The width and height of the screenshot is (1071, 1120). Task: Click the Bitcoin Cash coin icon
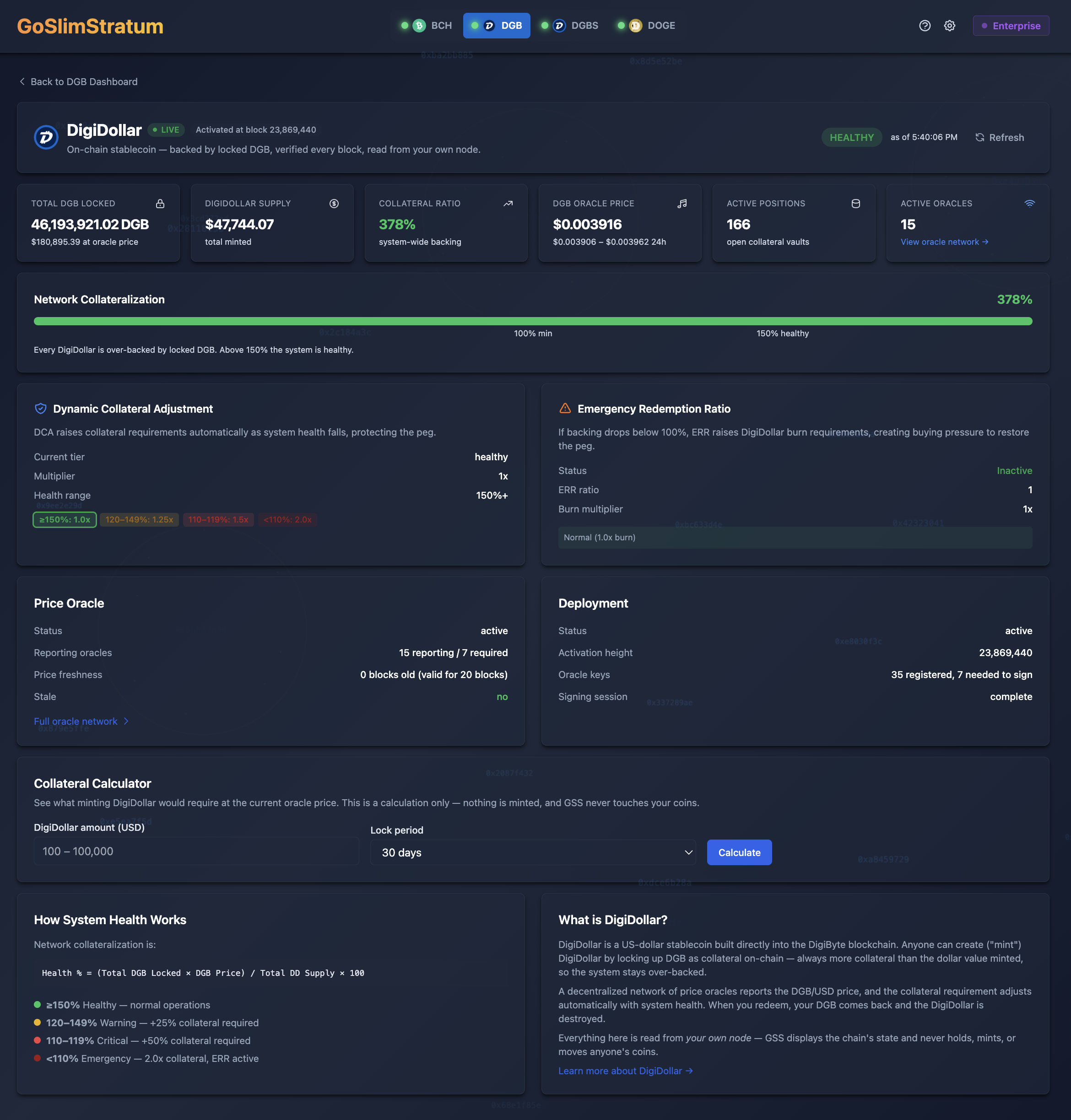point(419,26)
